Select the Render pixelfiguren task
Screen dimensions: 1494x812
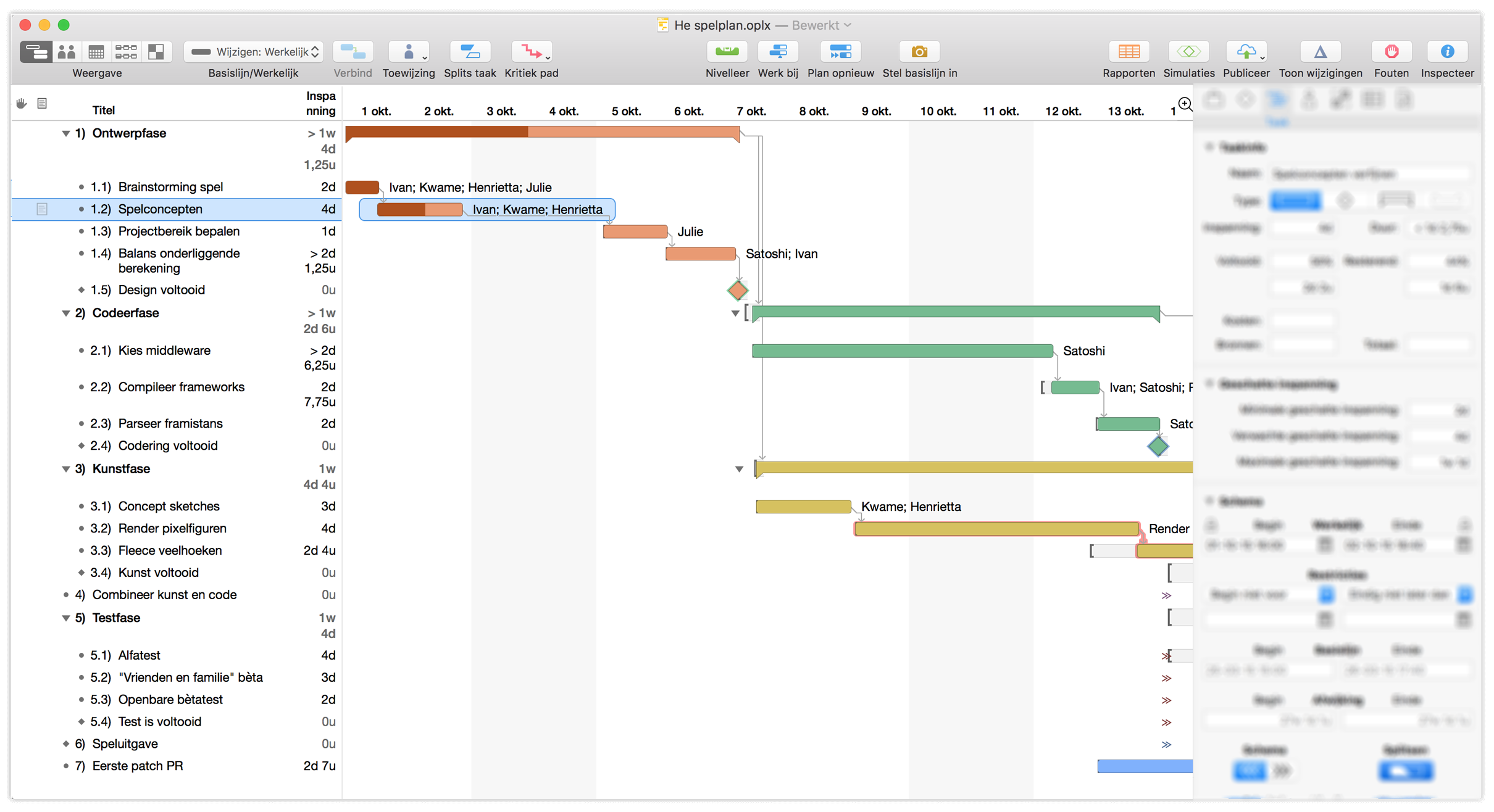click(x=172, y=528)
